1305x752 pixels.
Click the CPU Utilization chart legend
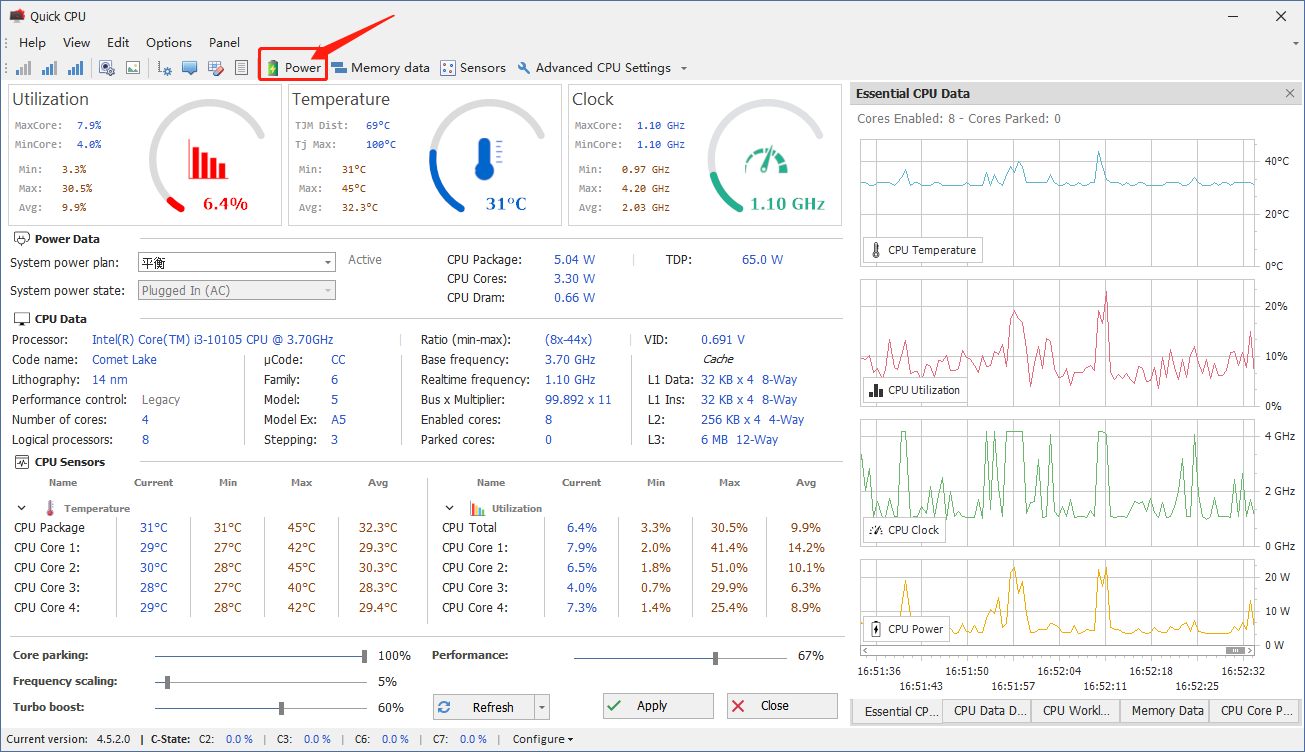point(915,390)
